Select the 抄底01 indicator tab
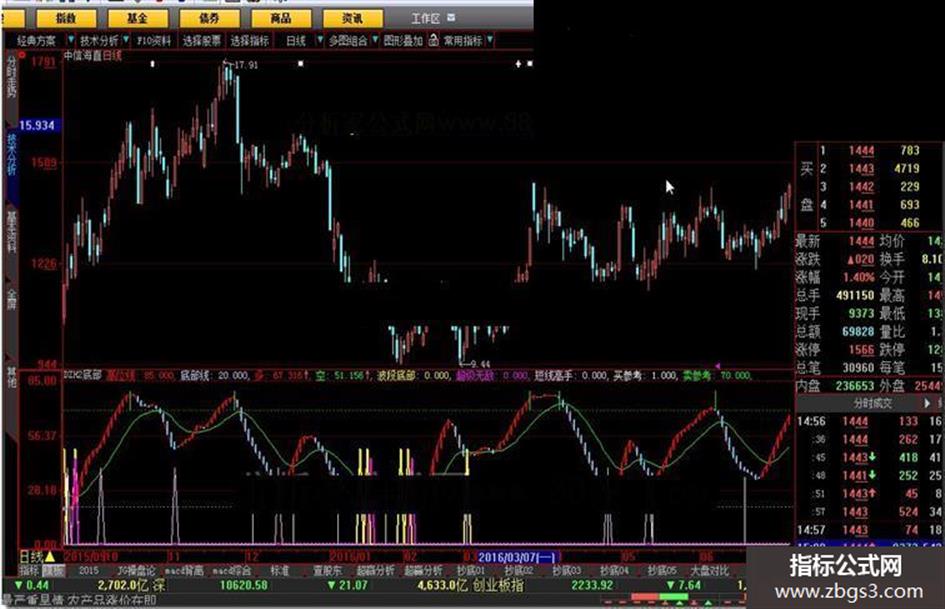The height and width of the screenshot is (609, 945). click(470, 570)
